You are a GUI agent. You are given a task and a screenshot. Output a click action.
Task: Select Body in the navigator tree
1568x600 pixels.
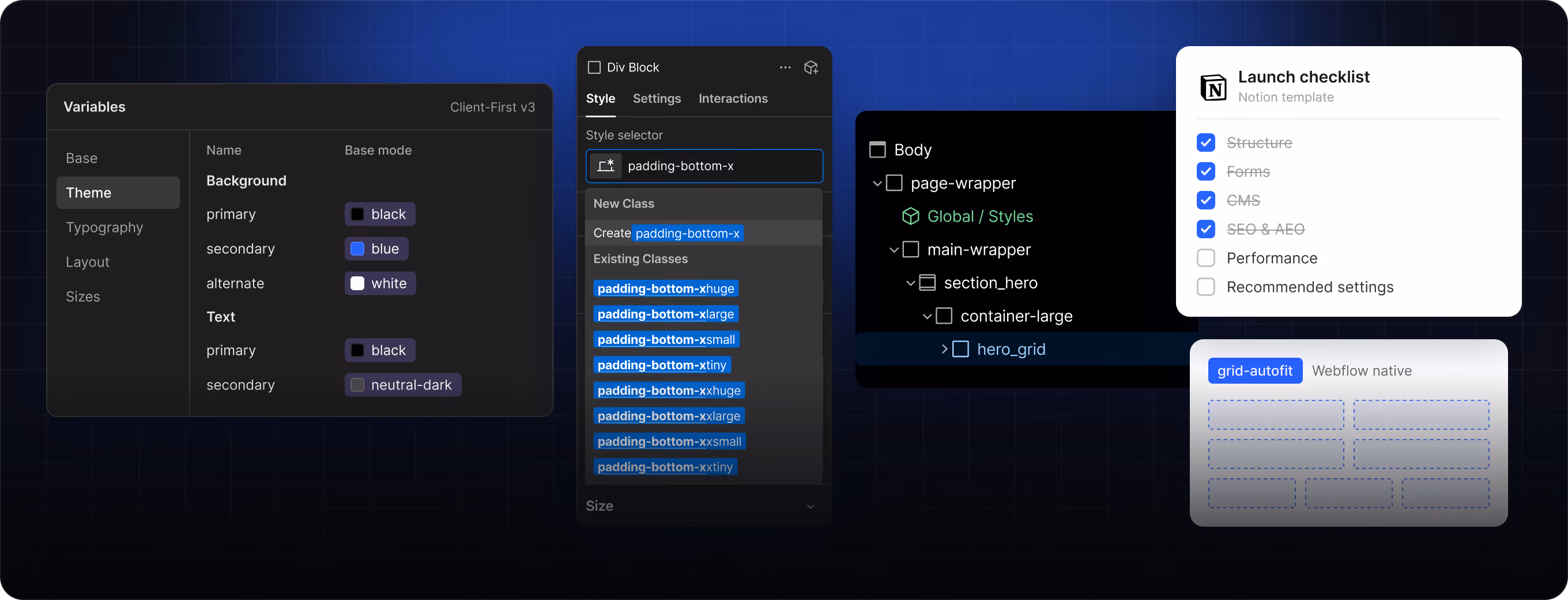913,150
